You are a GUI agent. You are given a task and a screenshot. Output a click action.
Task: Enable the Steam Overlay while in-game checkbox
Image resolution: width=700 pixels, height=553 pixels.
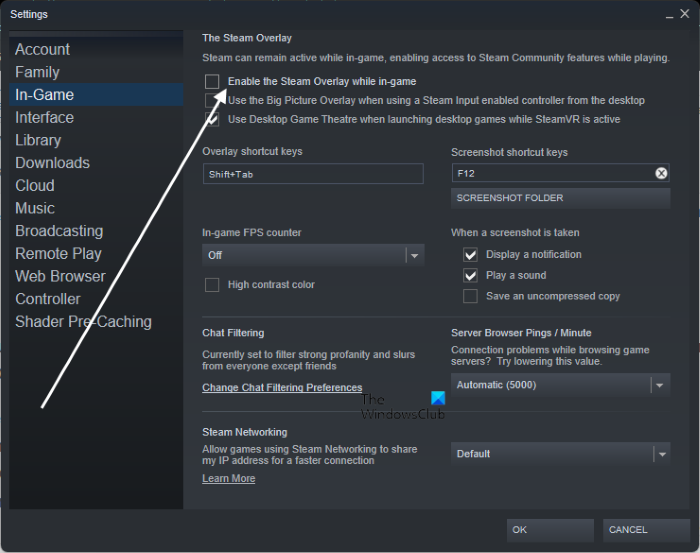click(212, 82)
